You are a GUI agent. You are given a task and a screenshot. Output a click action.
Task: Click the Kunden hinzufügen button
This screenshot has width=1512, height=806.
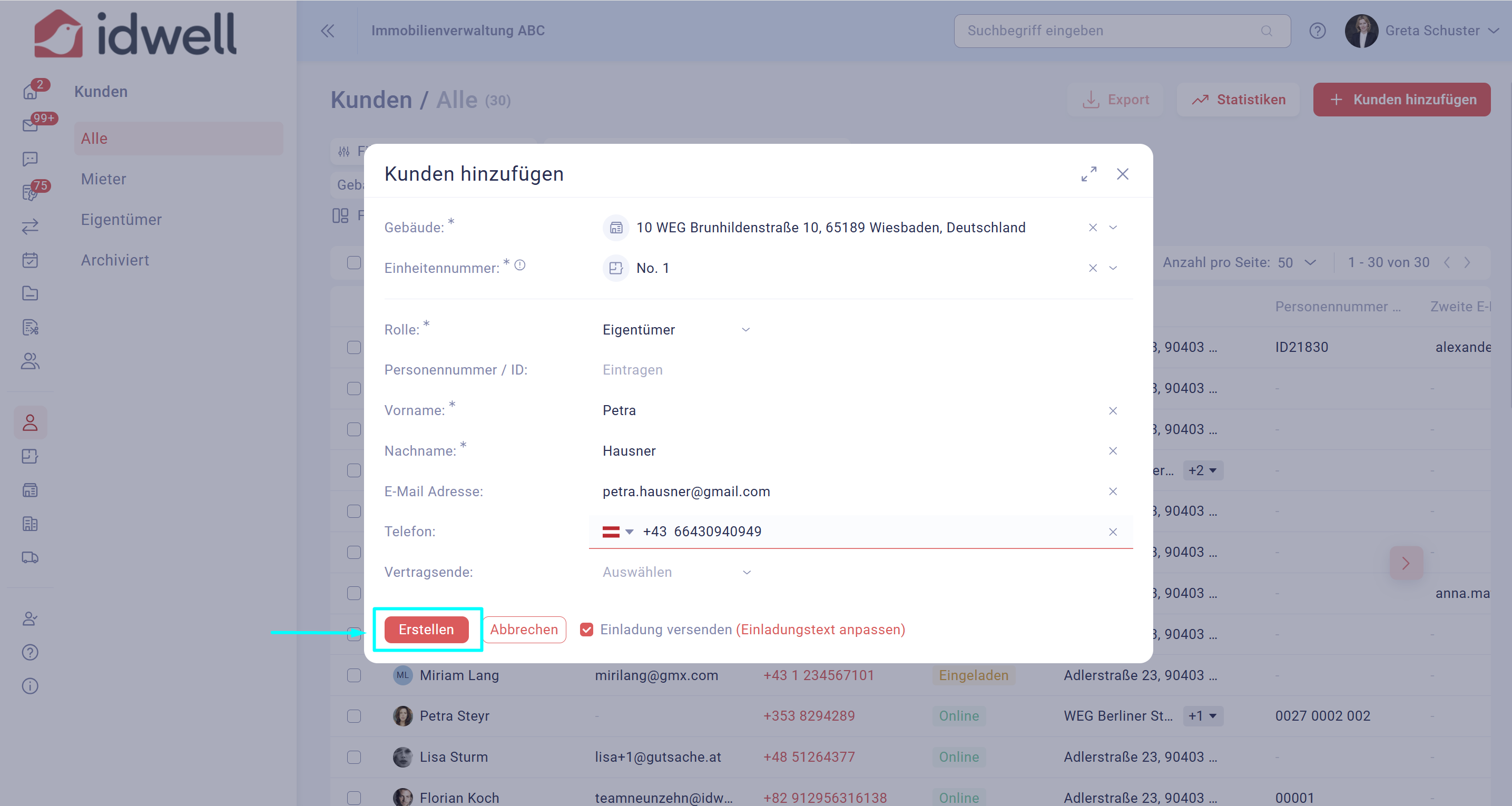pos(1401,100)
